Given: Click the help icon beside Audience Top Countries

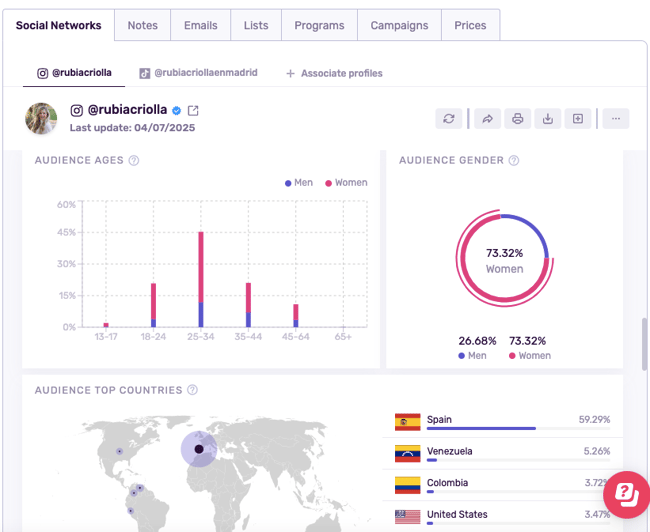Looking at the screenshot, I should (x=192, y=390).
